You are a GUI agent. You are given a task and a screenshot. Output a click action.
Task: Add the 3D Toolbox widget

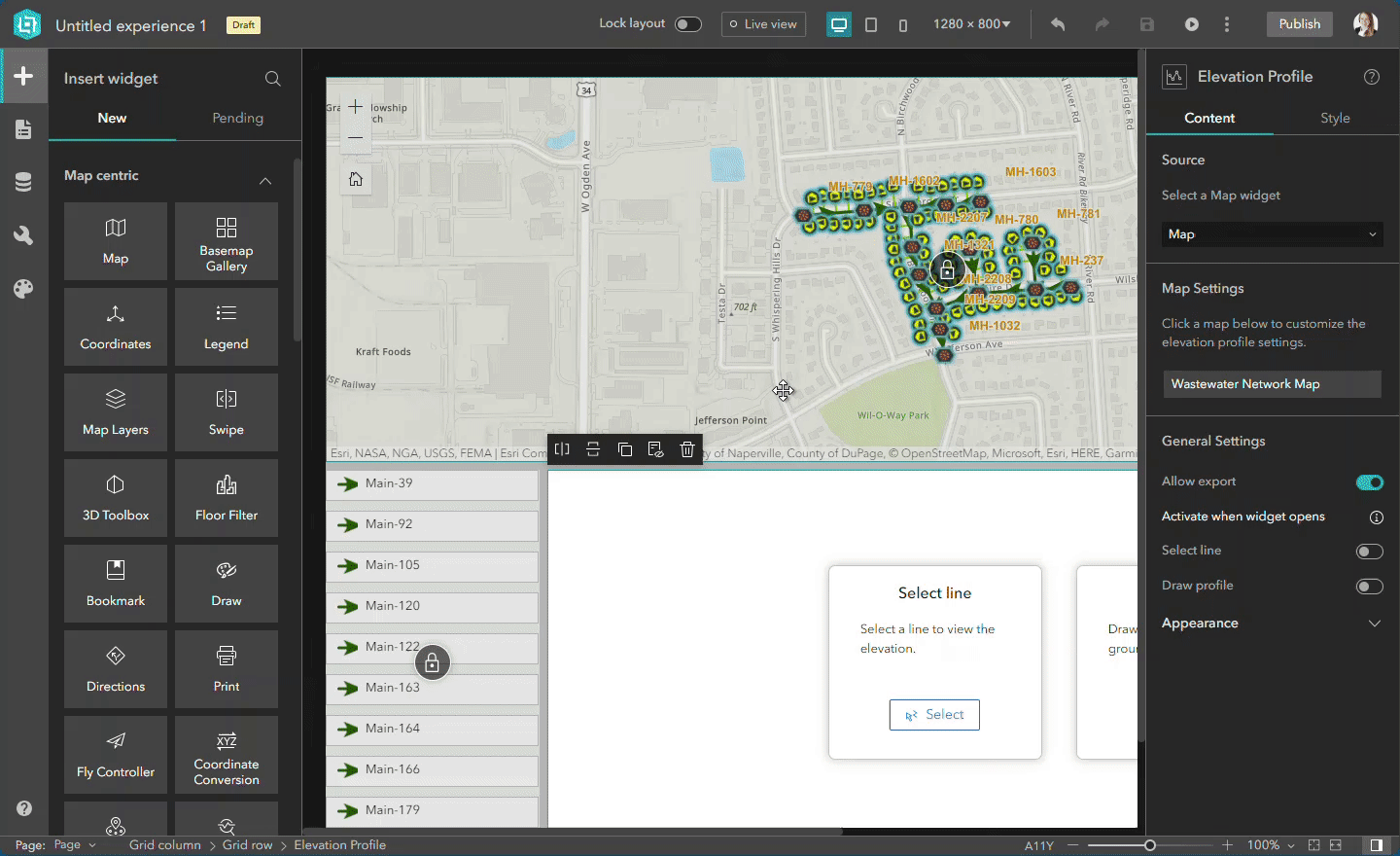tap(115, 498)
